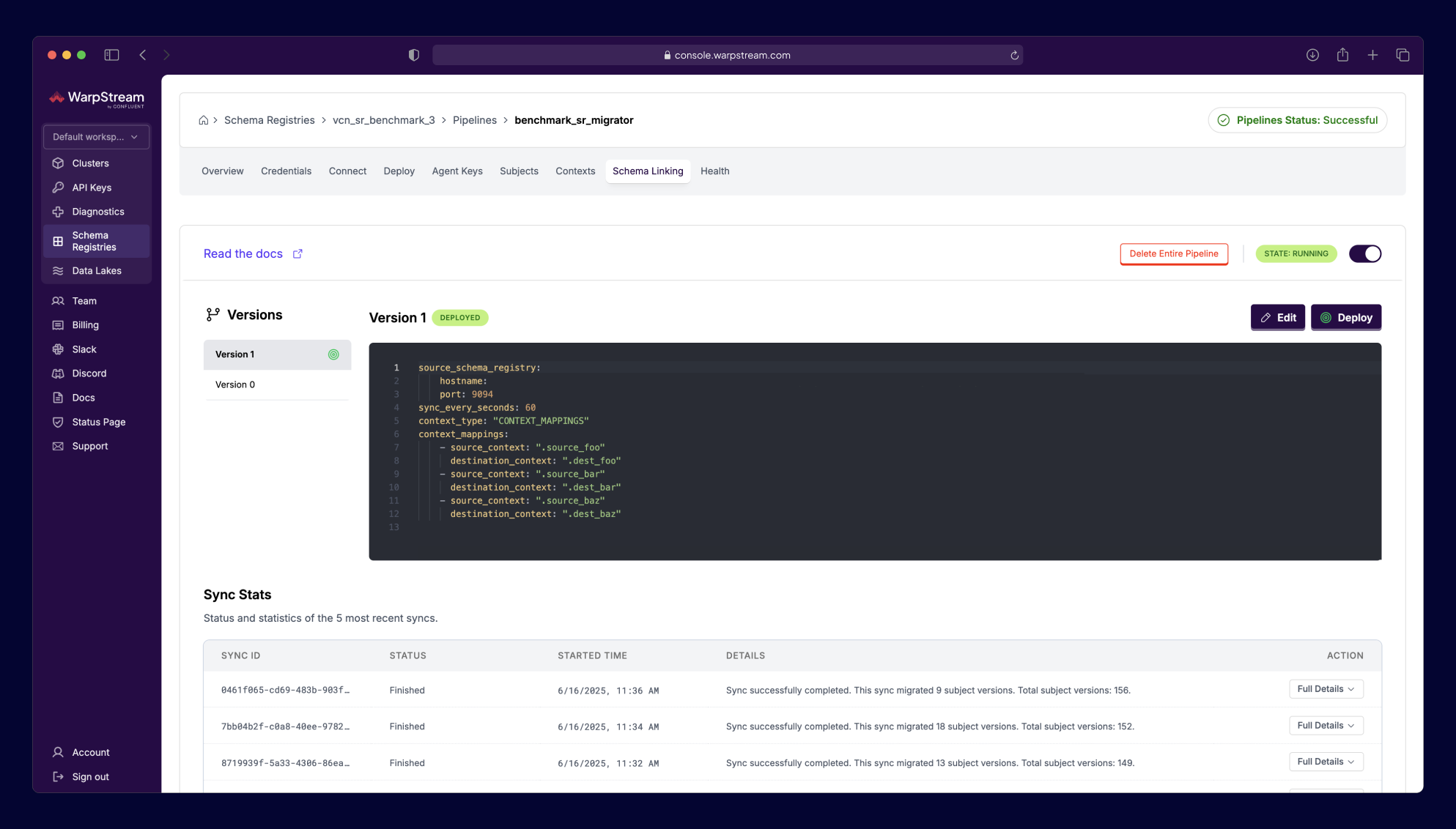Image resolution: width=1456 pixels, height=829 pixels.
Task: Click the 11:36 AM started time
Action: point(608,691)
